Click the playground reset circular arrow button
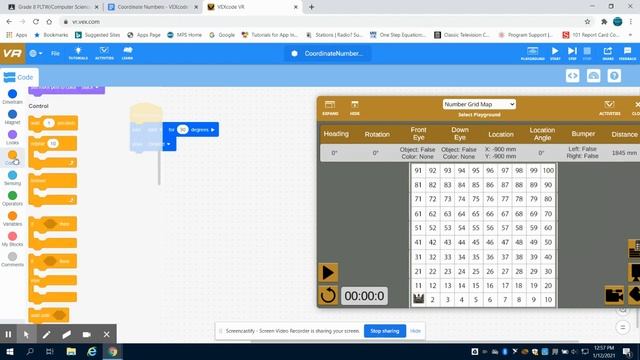Image resolution: width=640 pixels, height=360 pixels. point(328,295)
